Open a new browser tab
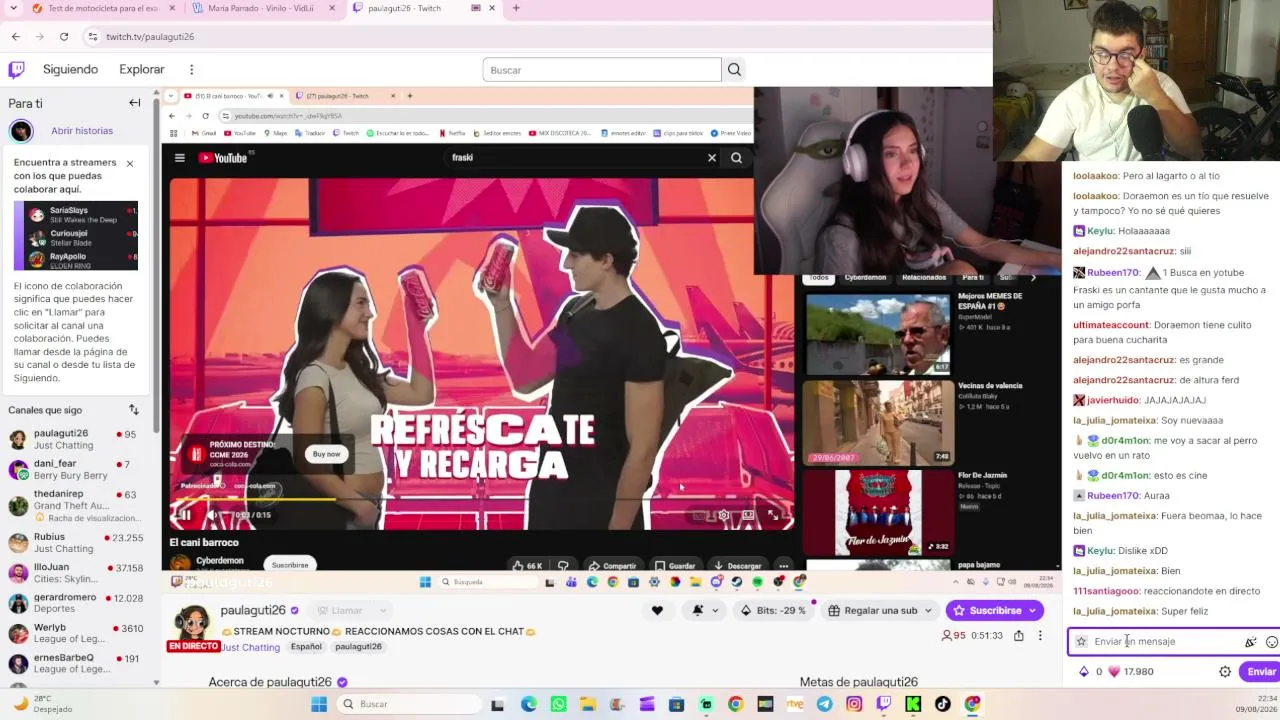This screenshot has height=720, width=1280. (x=516, y=8)
